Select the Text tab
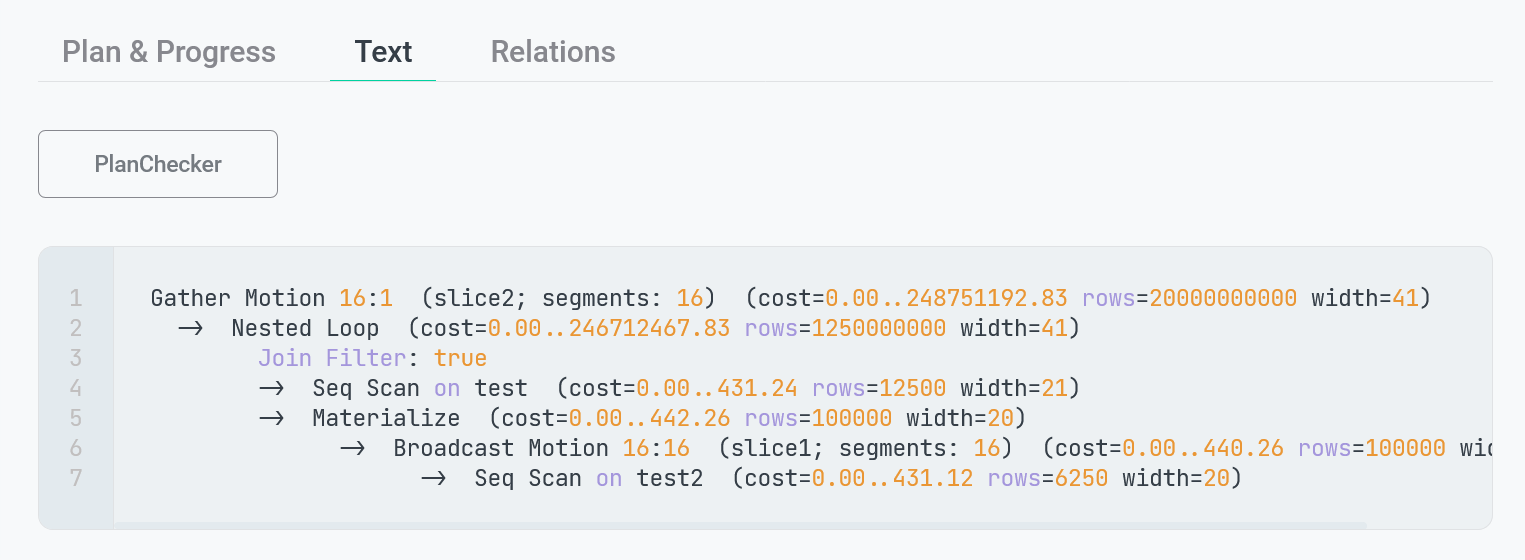Screen dimensions: 1525x560 coord(383,52)
